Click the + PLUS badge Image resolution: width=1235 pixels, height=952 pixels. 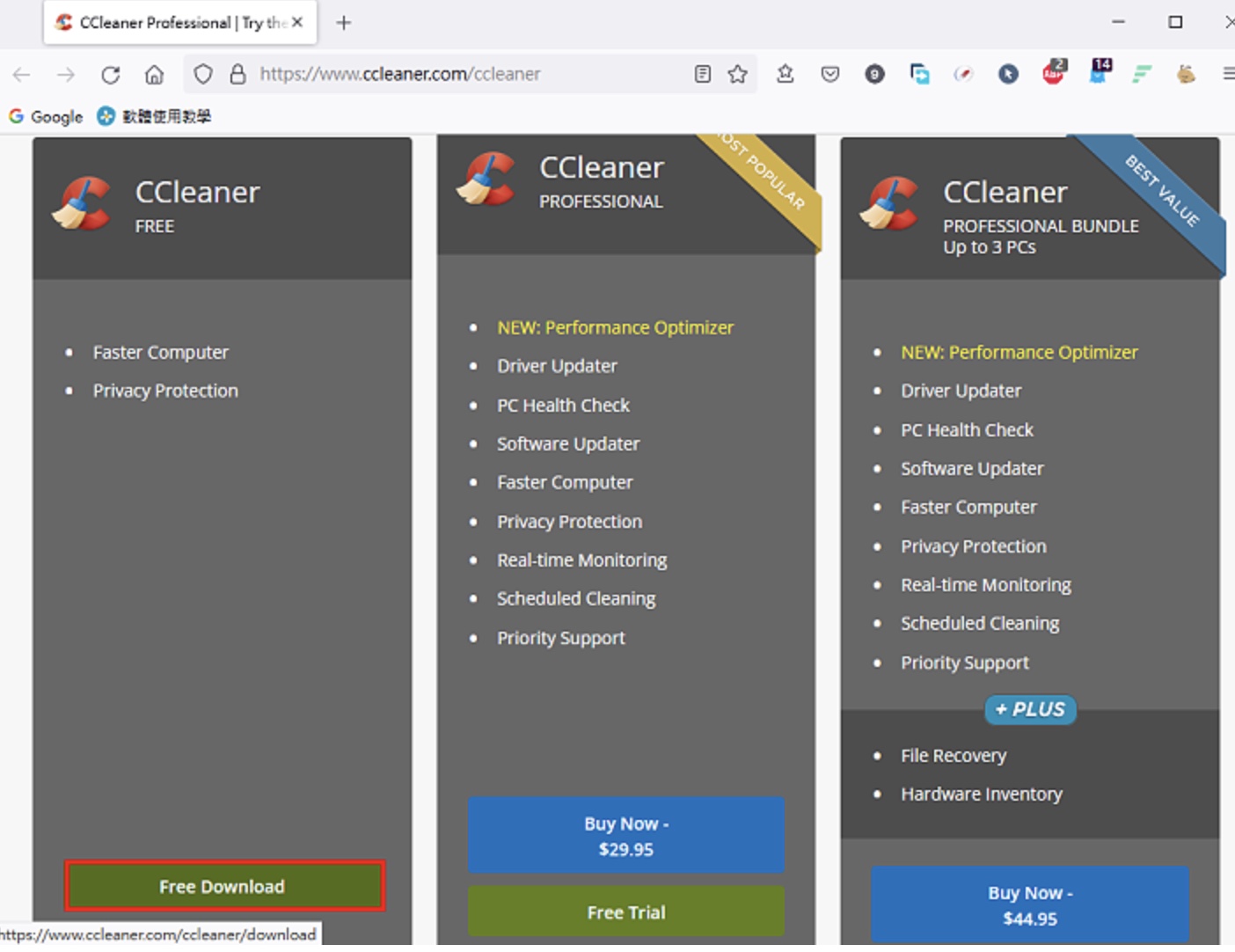click(x=1030, y=709)
